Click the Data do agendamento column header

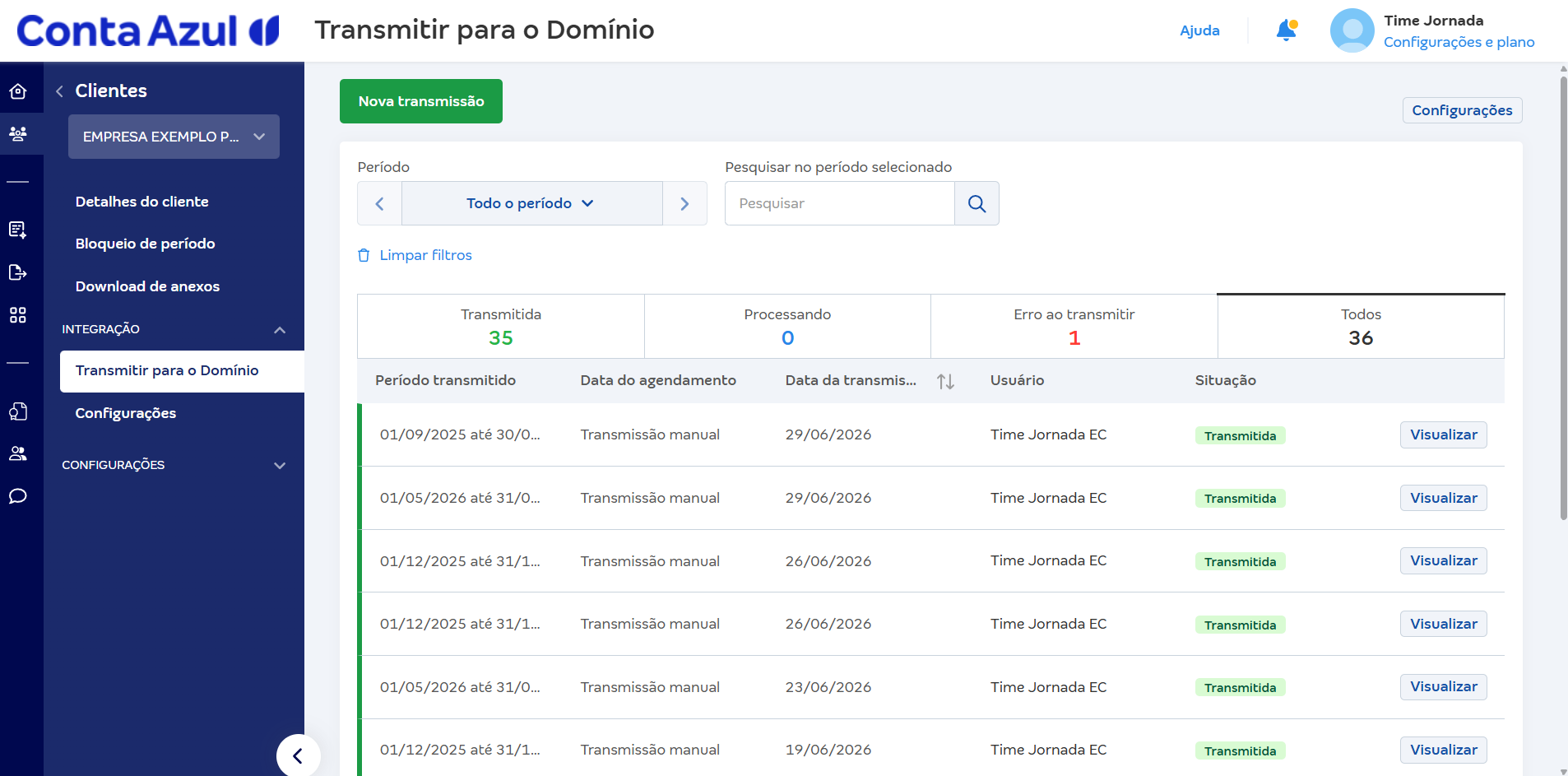point(658,380)
